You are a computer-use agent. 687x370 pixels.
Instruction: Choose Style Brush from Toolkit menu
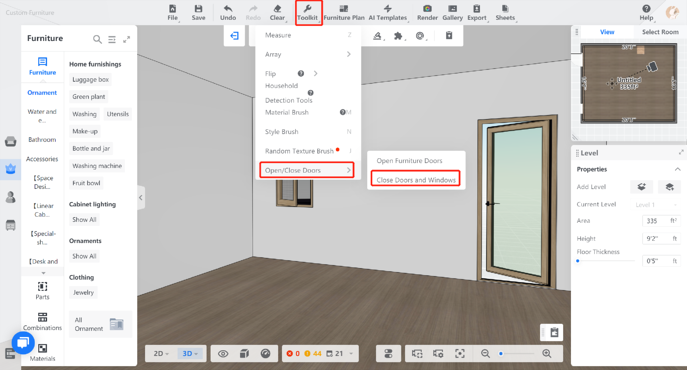coord(281,132)
